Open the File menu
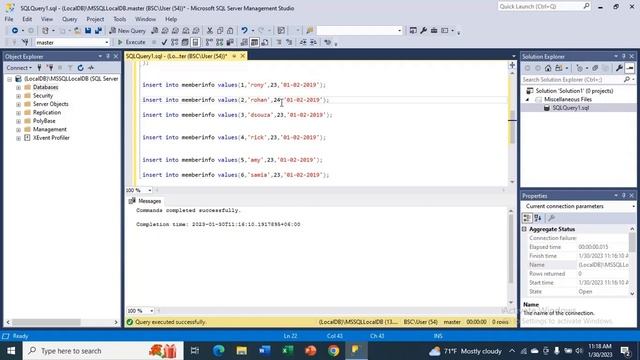Viewport: 640px width, 360px height. pyautogui.click(x=9, y=19)
